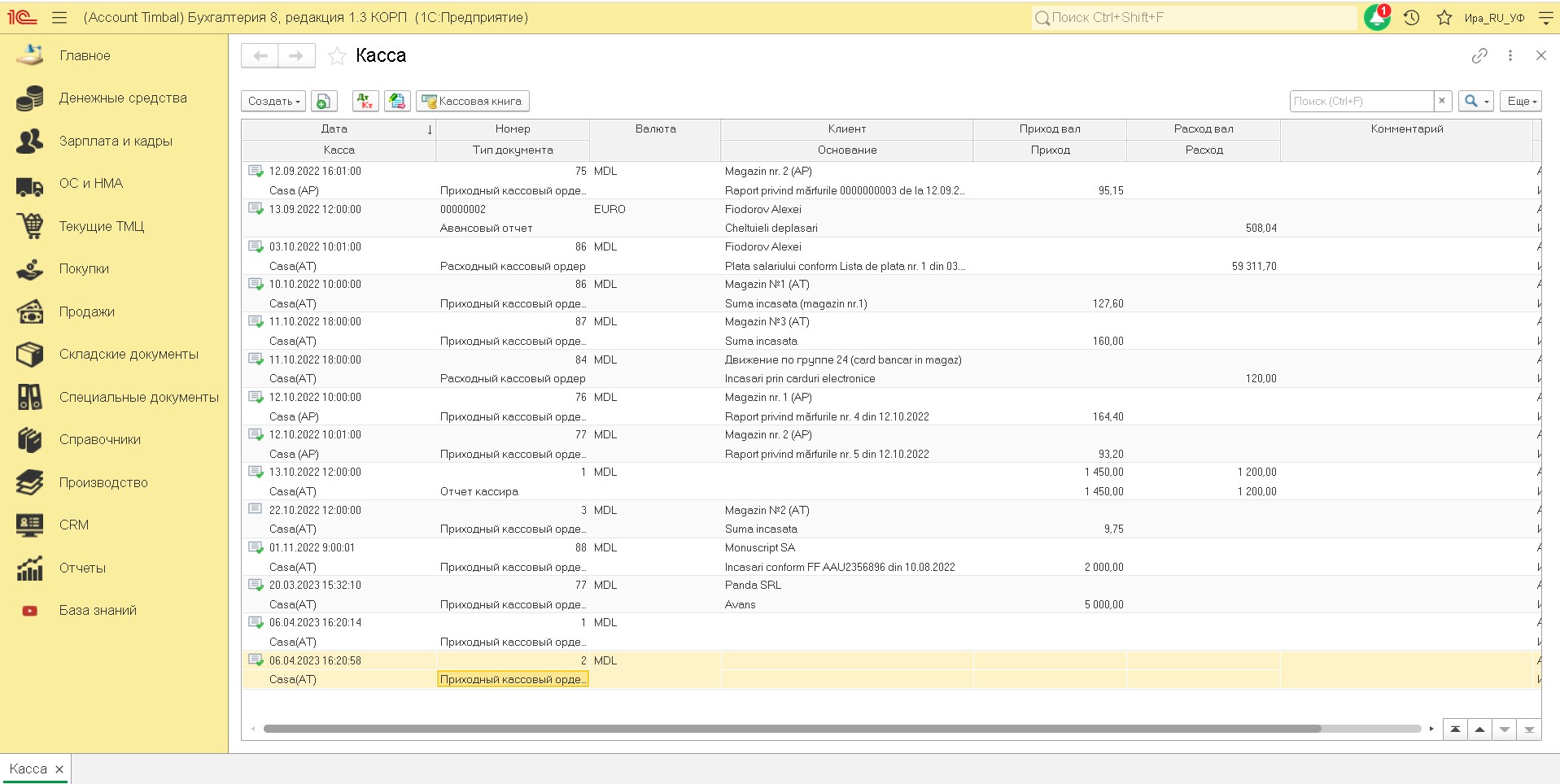The height and width of the screenshot is (784, 1560).
Task: Open the Отчеты sidebar section
Action: click(x=82, y=568)
